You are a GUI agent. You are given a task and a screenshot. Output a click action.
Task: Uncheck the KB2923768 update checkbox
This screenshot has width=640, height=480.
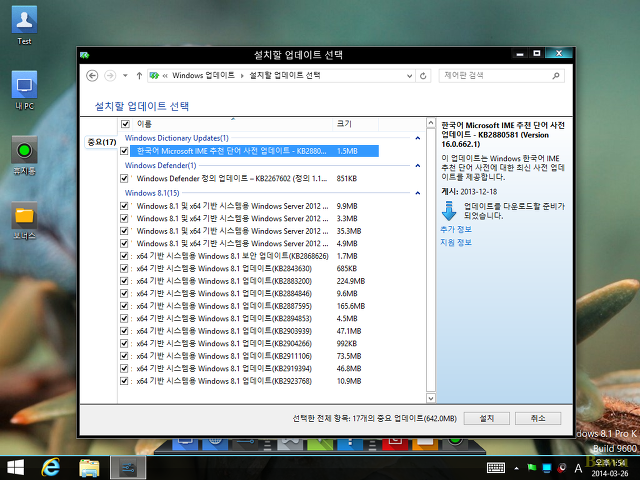click(124, 381)
